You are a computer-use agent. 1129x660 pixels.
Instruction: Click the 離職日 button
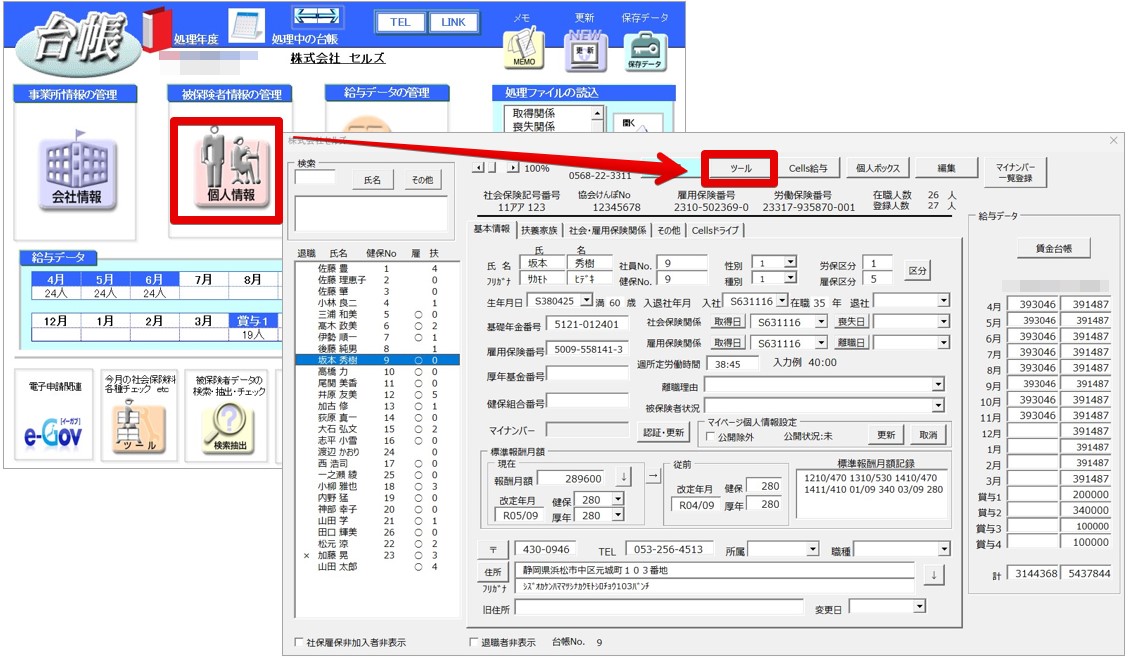click(x=850, y=343)
